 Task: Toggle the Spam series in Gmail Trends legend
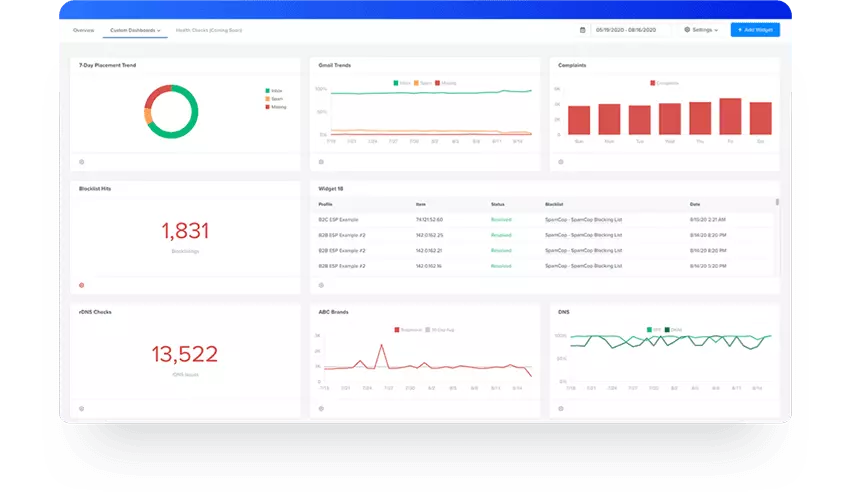pos(423,83)
